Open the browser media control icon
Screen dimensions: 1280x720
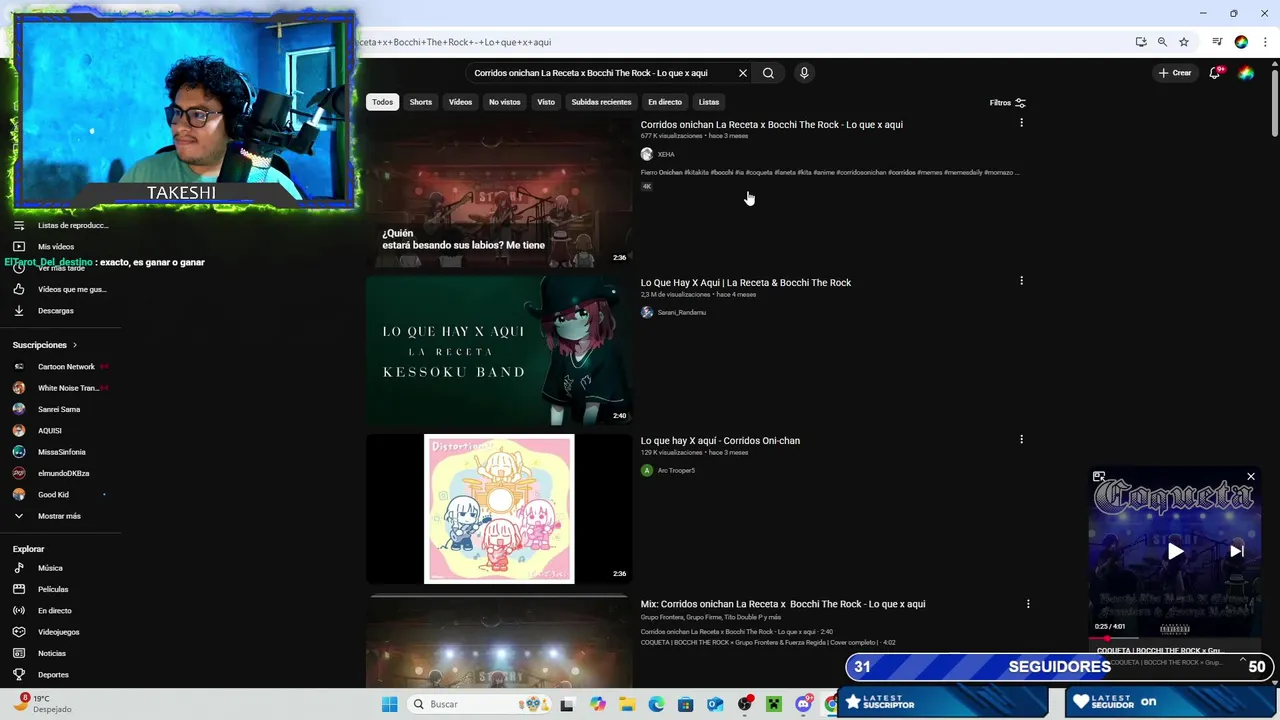(1217, 42)
